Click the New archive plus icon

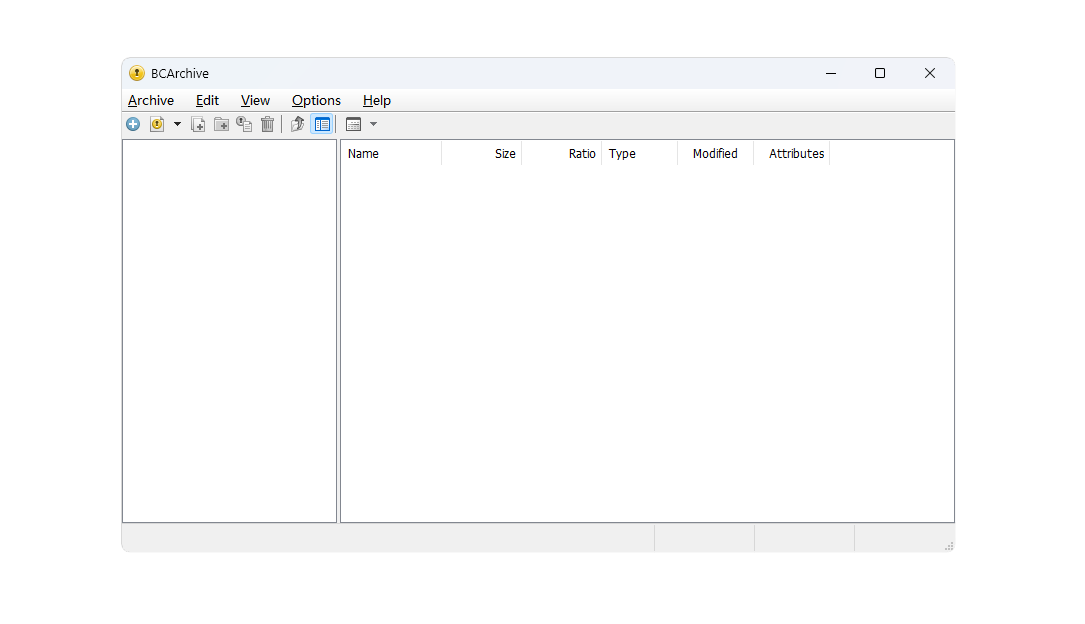click(x=133, y=124)
